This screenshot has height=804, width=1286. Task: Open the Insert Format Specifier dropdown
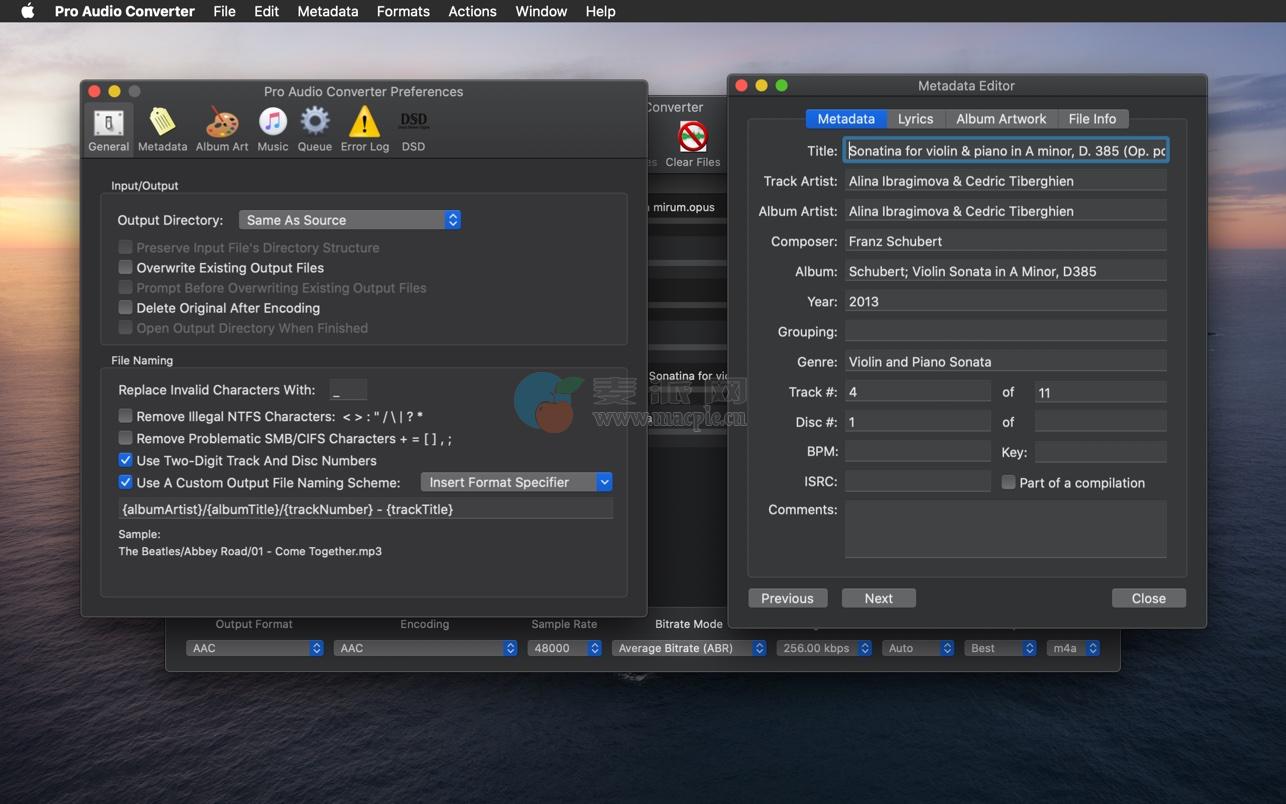pyautogui.click(x=516, y=482)
